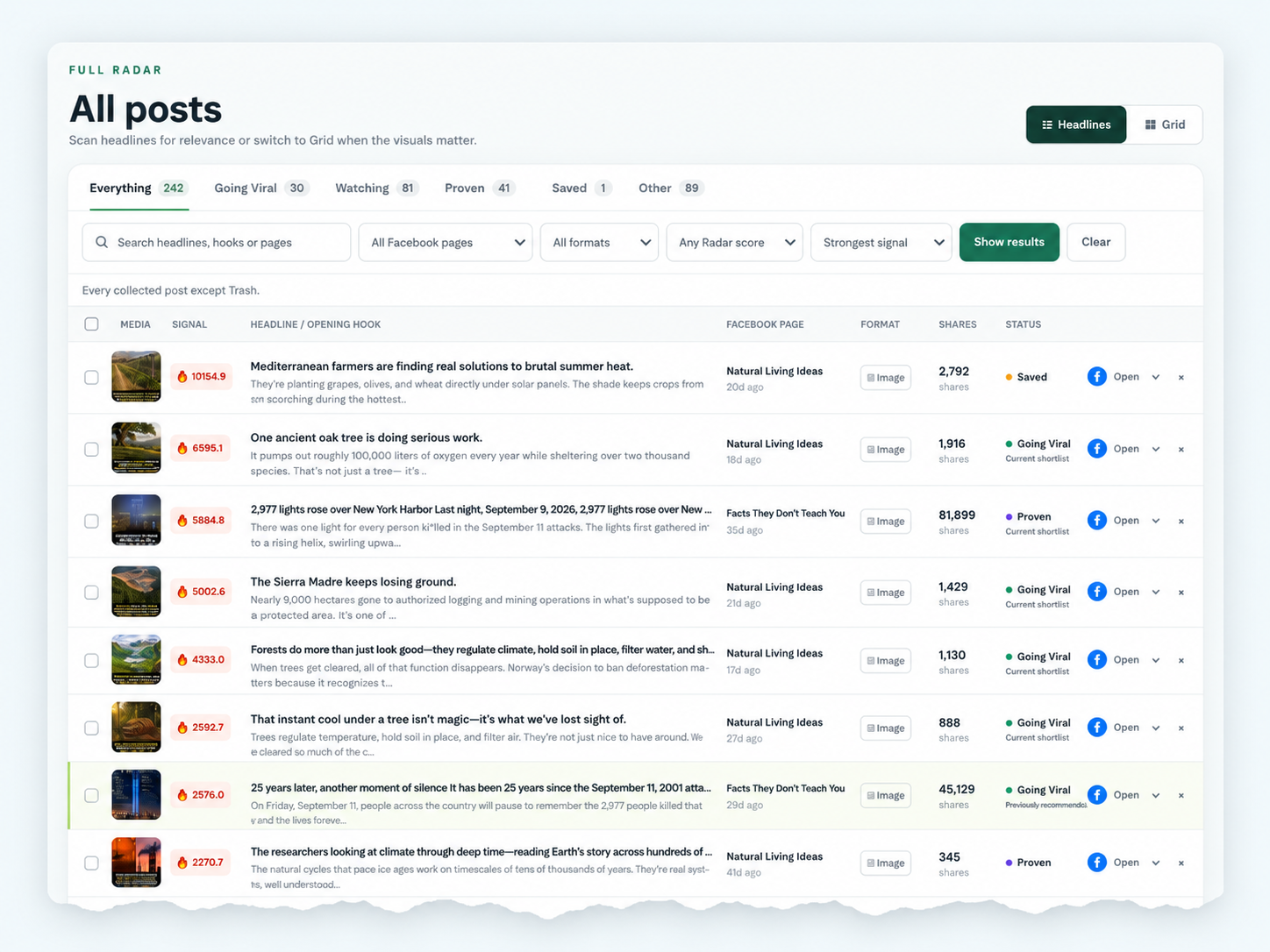Check the Mediterranean farmers post checkbox

[91, 377]
